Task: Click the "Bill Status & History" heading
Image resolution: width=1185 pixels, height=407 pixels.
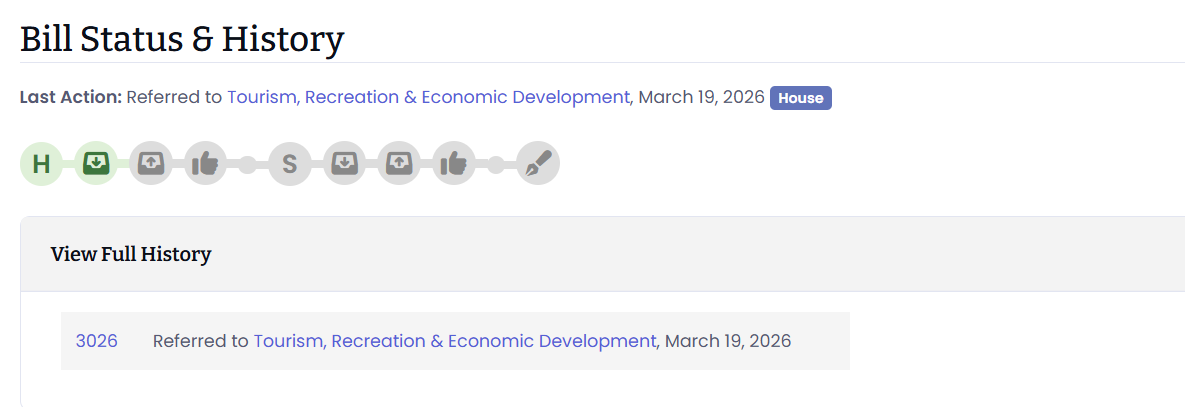Action: point(182,38)
